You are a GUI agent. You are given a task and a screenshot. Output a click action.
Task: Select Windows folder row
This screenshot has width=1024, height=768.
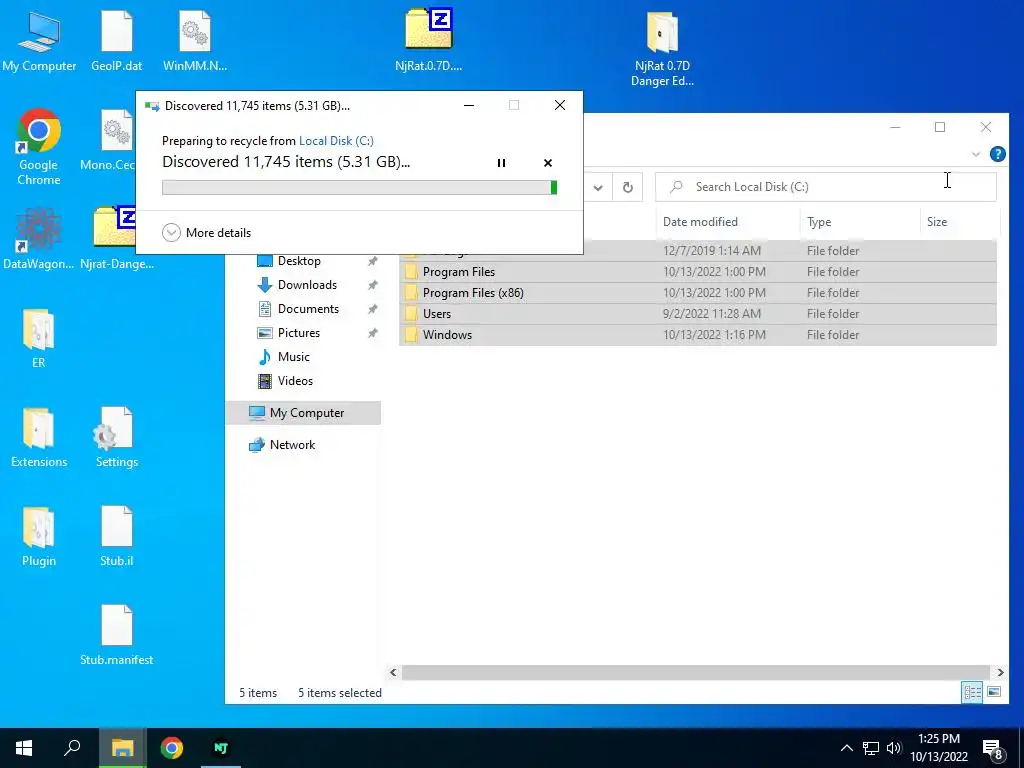click(x=697, y=334)
